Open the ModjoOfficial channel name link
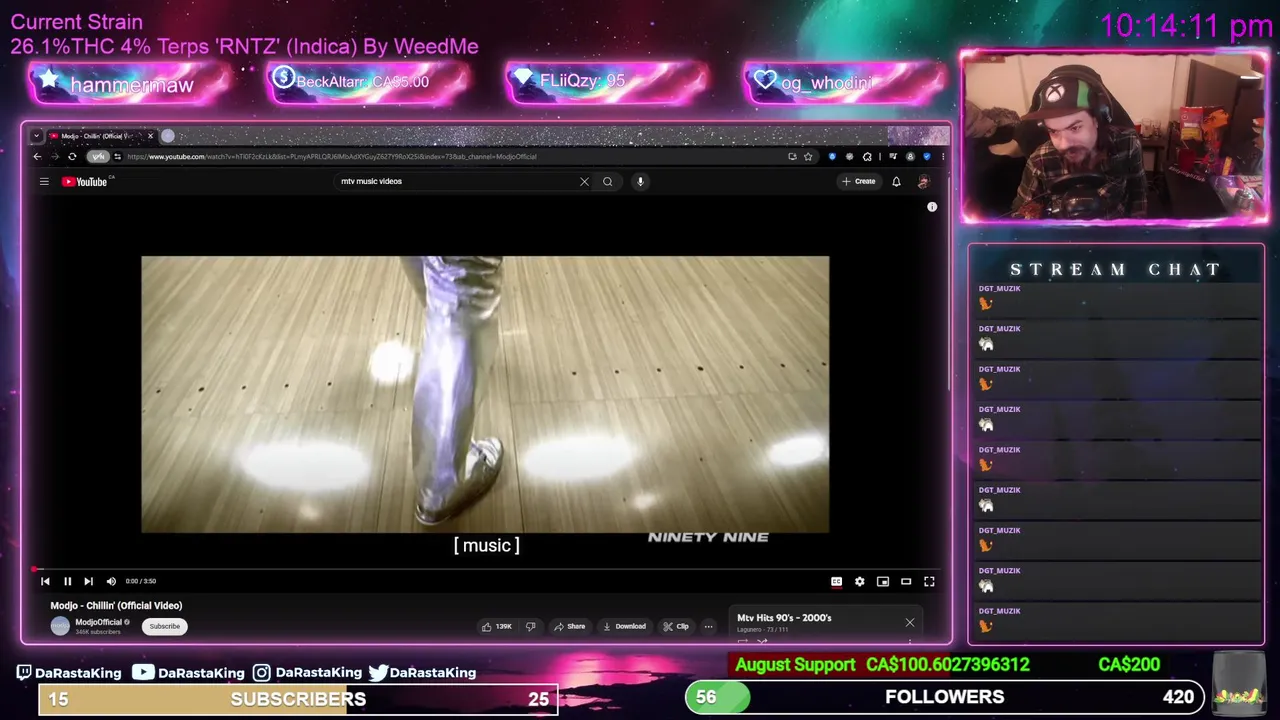Viewport: 1280px width, 720px height. [98, 622]
